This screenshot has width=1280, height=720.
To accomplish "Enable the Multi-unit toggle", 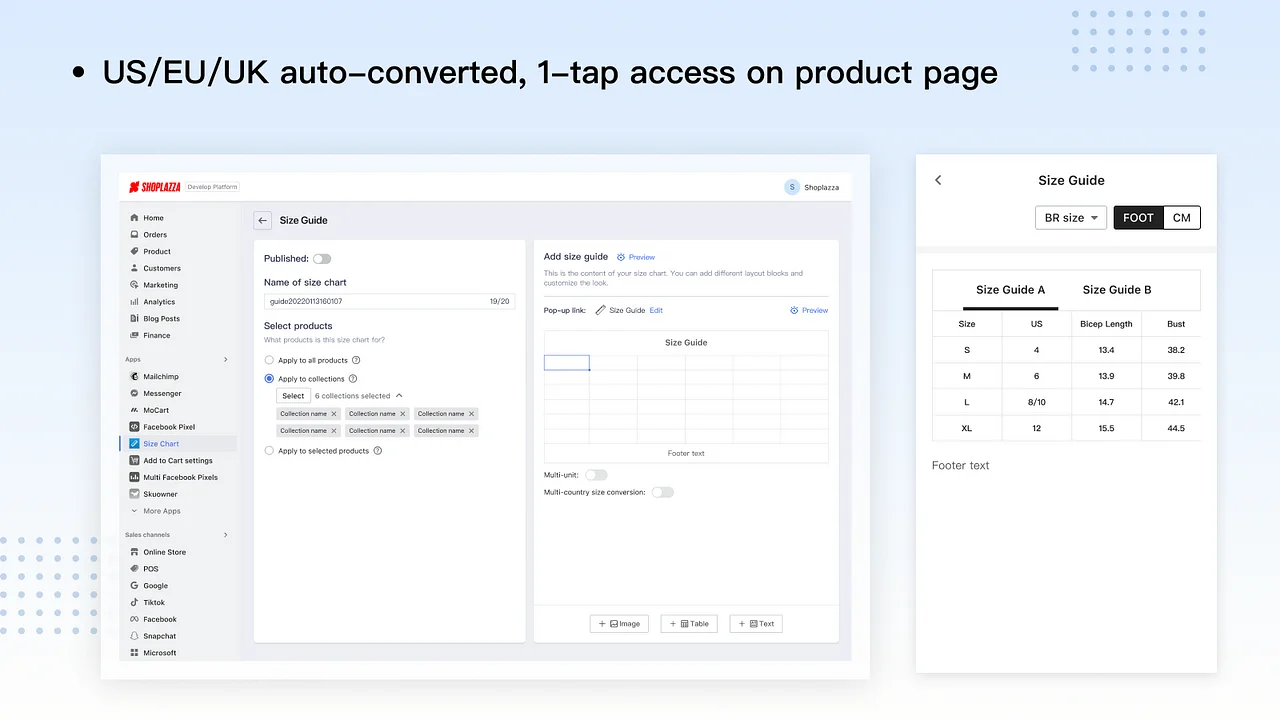I will (596, 475).
